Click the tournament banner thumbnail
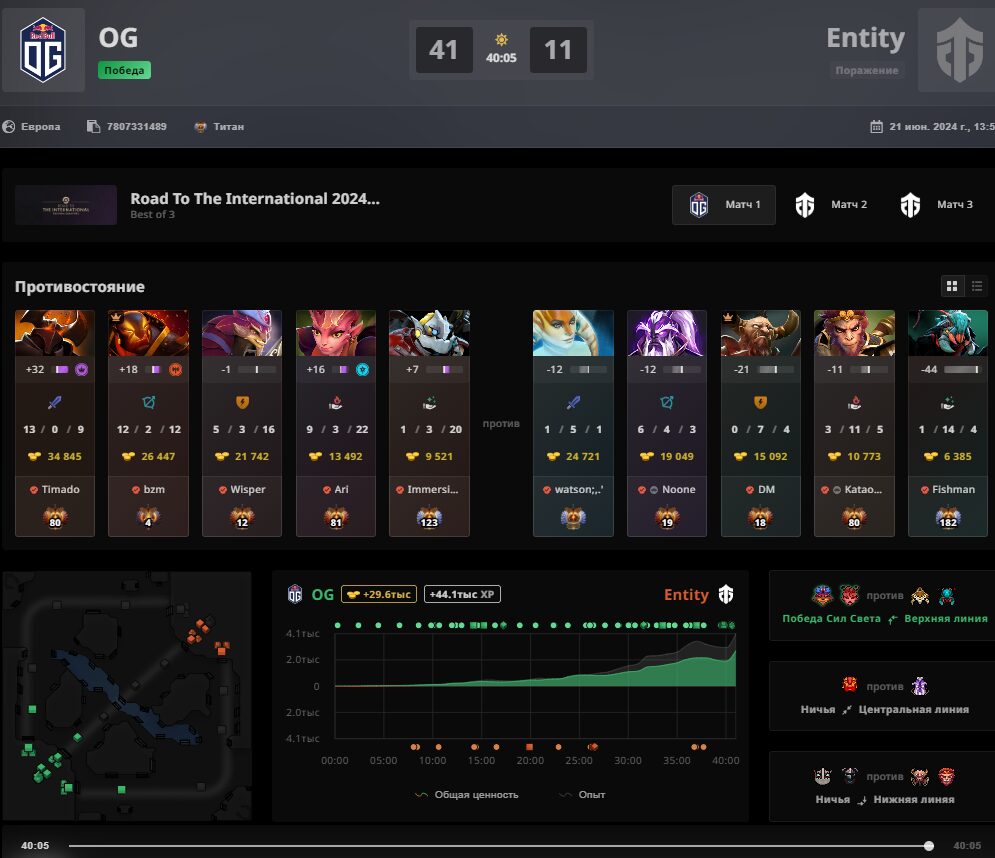Viewport: 995px width, 858px height. click(66, 205)
